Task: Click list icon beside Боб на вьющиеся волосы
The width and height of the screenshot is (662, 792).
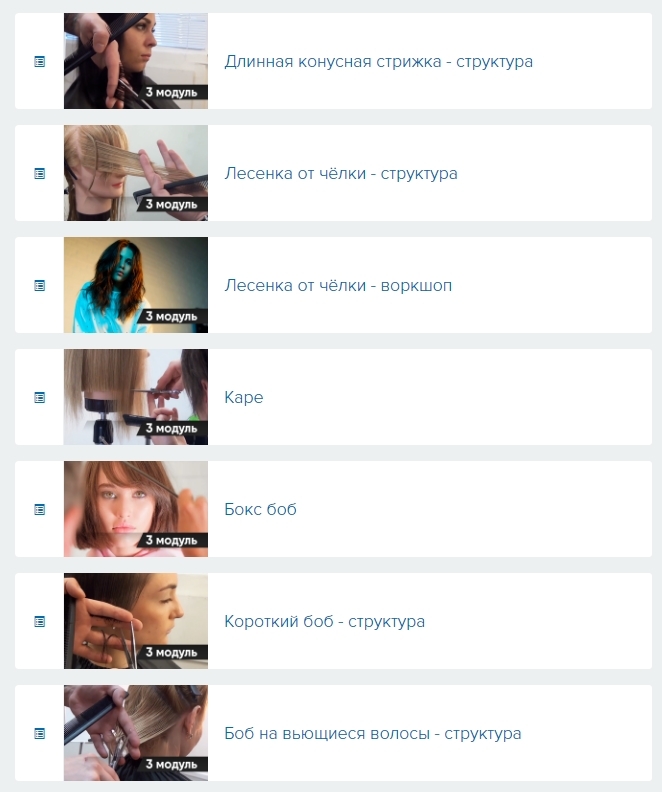Action: click(39, 733)
